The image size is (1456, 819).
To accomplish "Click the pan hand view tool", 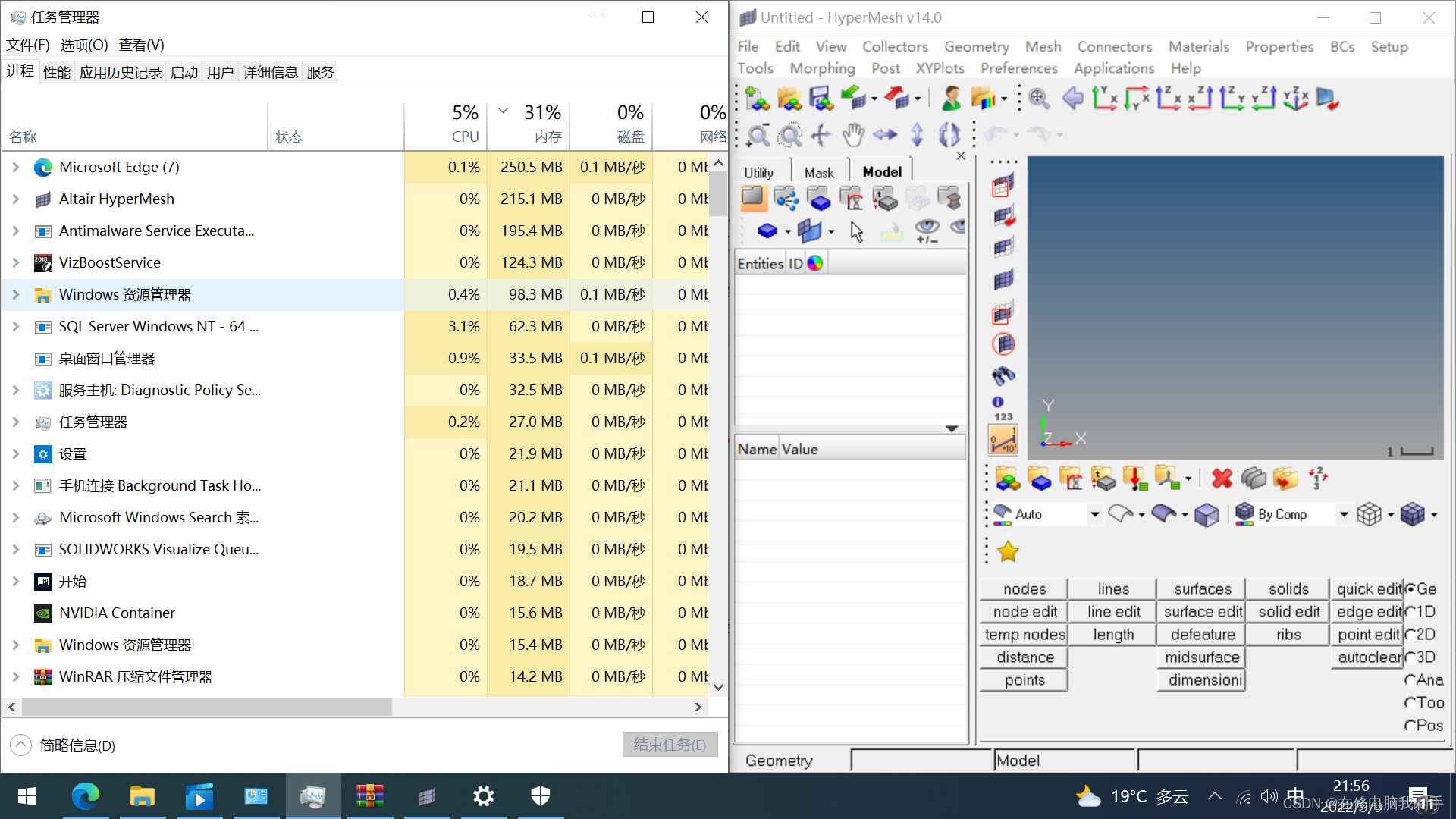I will (853, 135).
